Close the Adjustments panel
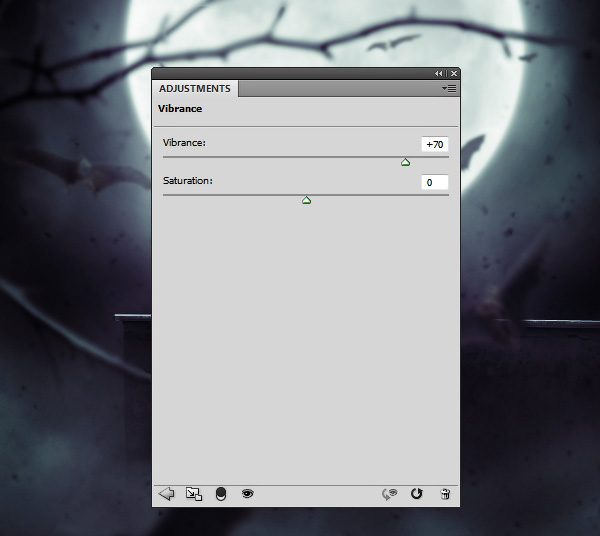Viewport: 600px width, 536px height. pos(454,73)
